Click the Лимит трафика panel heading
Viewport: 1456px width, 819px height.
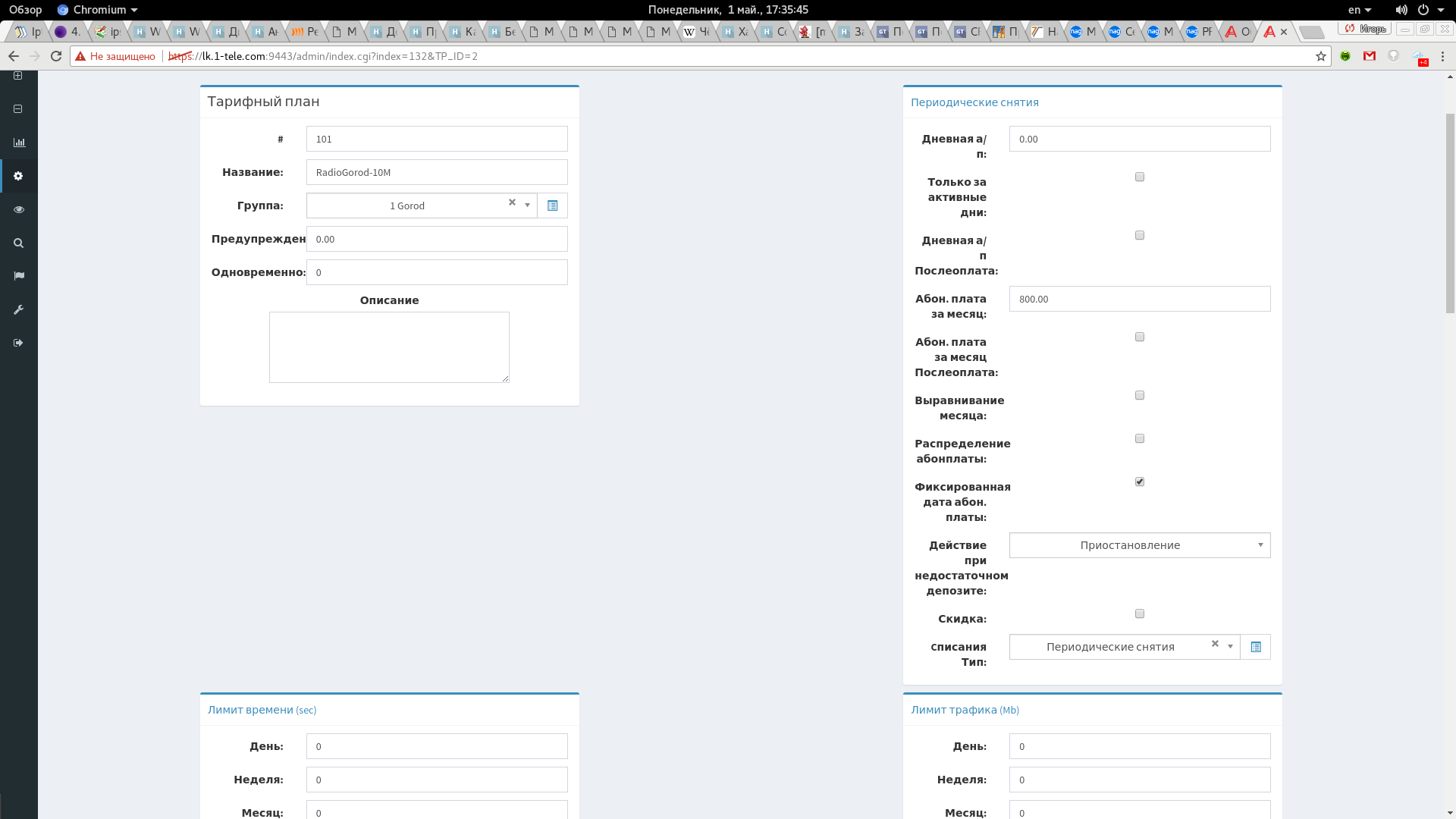(x=965, y=710)
